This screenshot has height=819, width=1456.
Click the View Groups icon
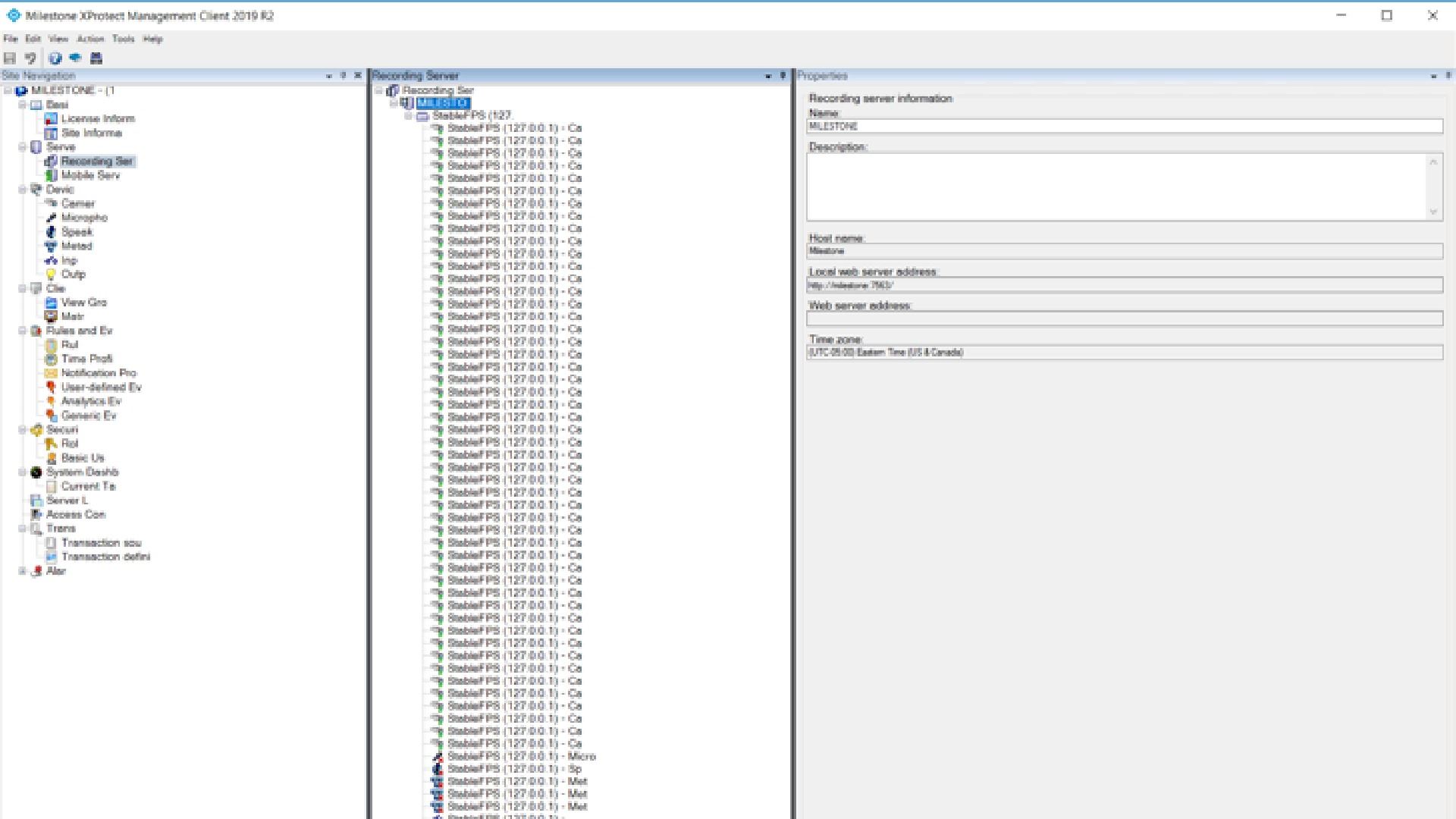[51, 303]
